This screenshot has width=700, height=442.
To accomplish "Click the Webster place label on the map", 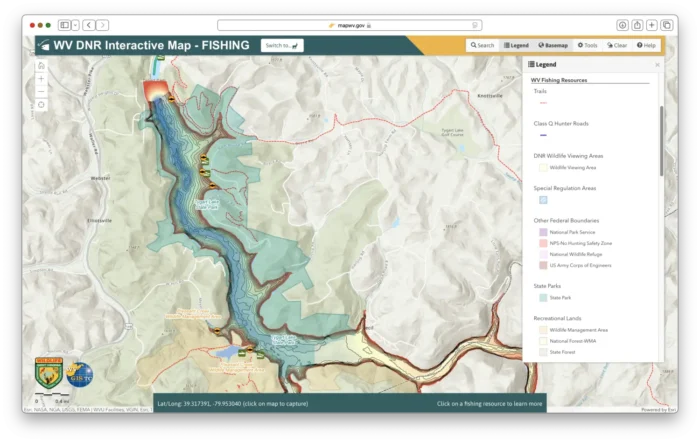I will coord(100,178).
